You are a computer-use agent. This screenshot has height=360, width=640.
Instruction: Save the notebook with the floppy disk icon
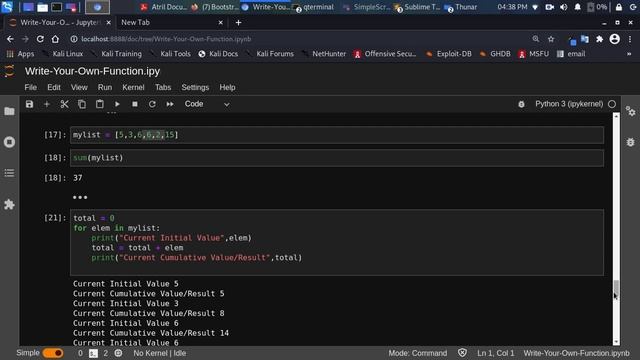(29, 104)
